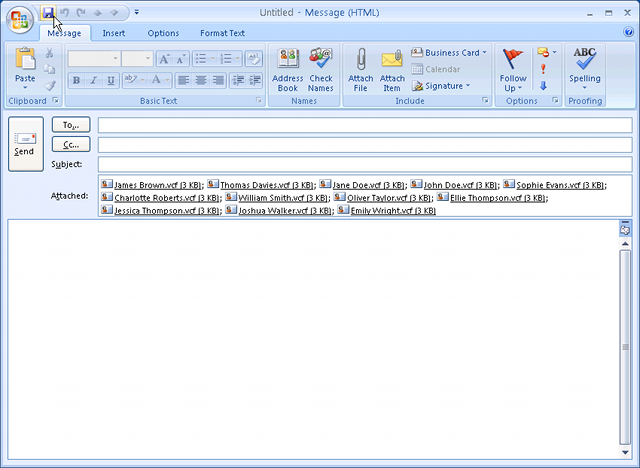Switch to the Insert tab
640x468 pixels.
pos(114,33)
